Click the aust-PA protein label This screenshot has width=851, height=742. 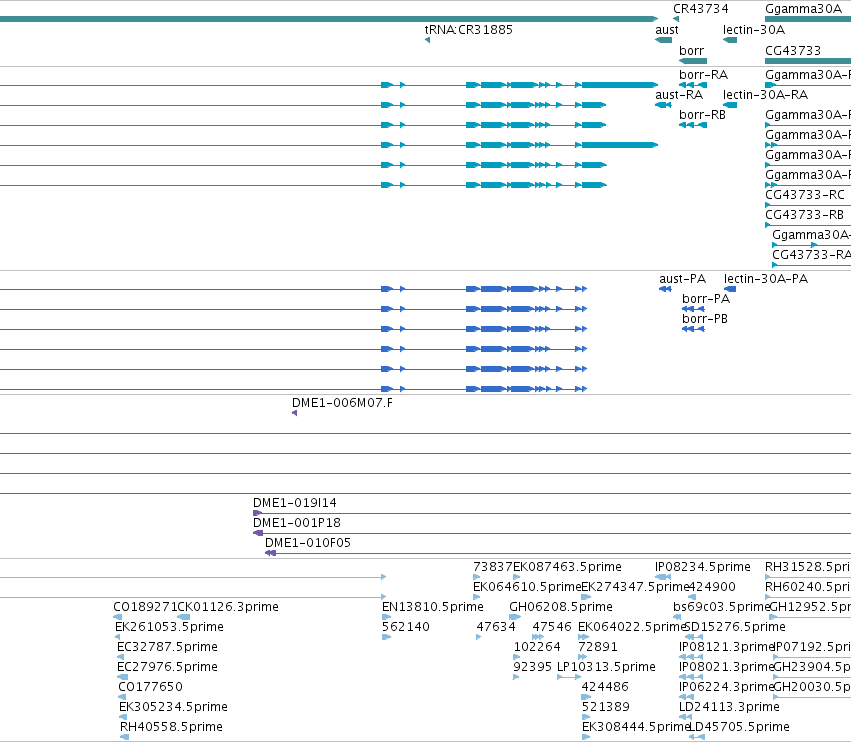682,279
